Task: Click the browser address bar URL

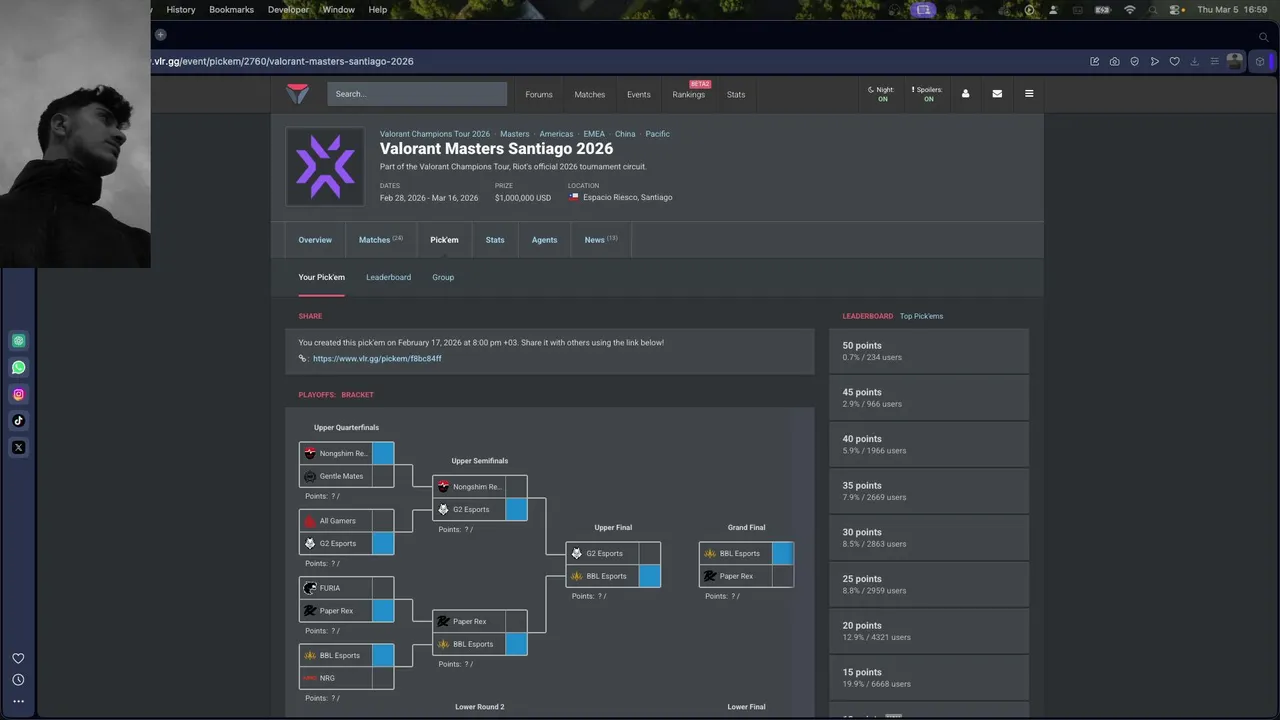Action: (x=283, y=61)
